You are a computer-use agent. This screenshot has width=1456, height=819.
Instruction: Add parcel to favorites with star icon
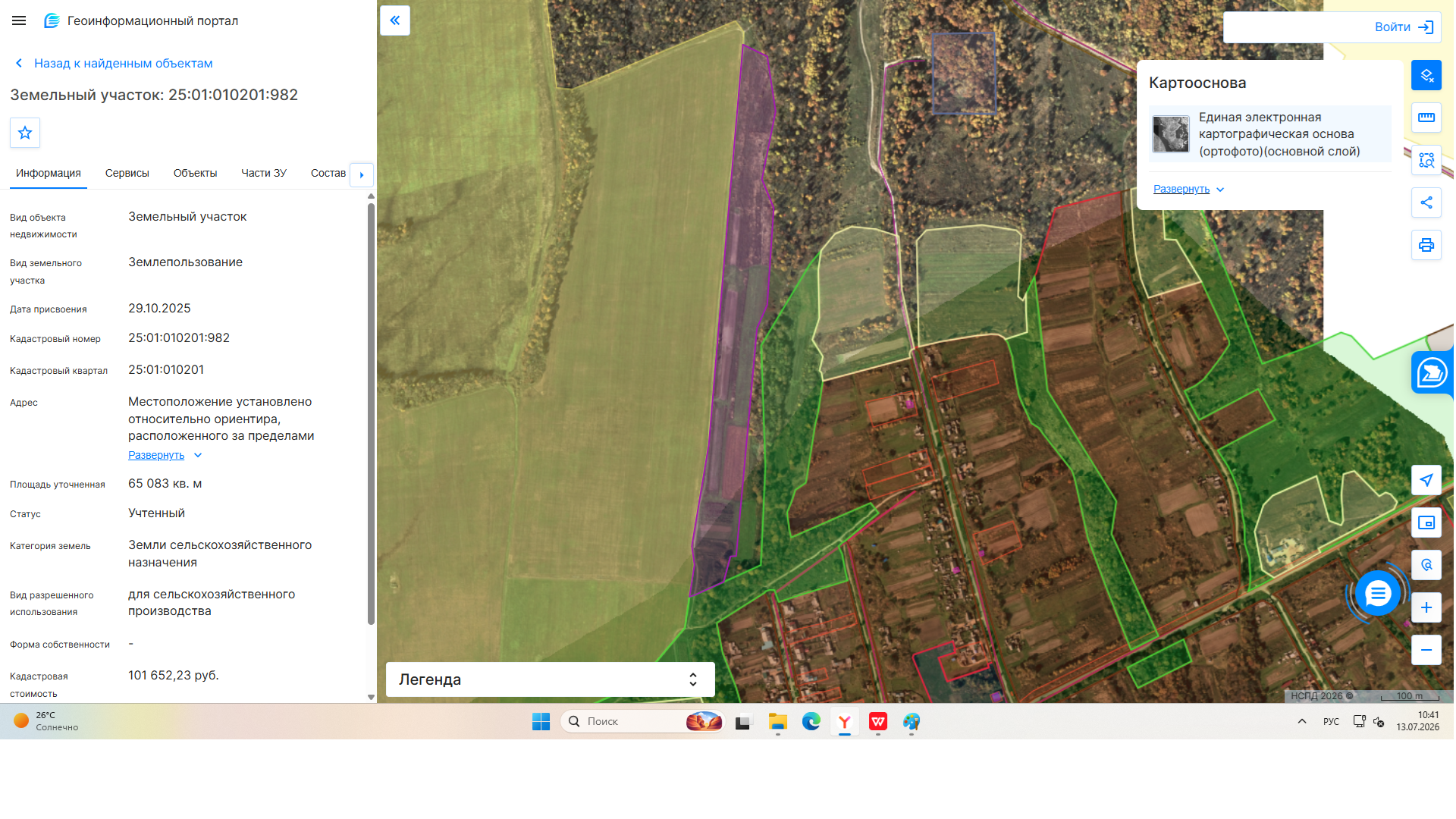25,133
